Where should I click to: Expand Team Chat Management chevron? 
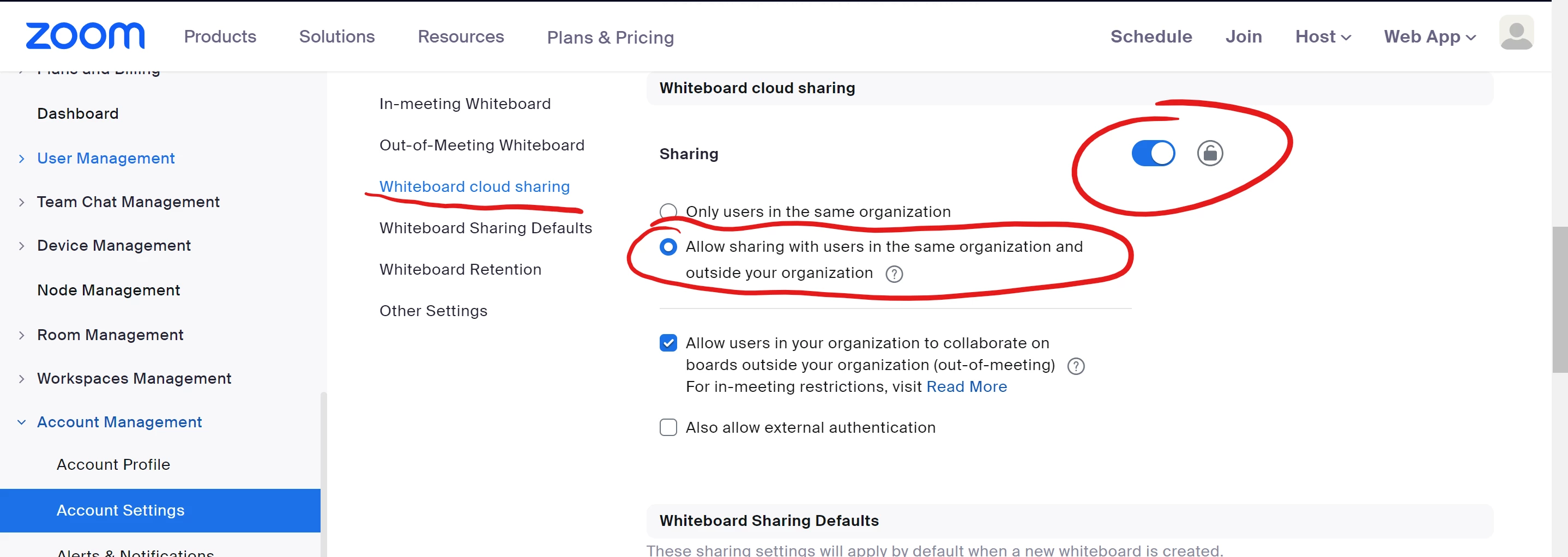tap(22, 202)
